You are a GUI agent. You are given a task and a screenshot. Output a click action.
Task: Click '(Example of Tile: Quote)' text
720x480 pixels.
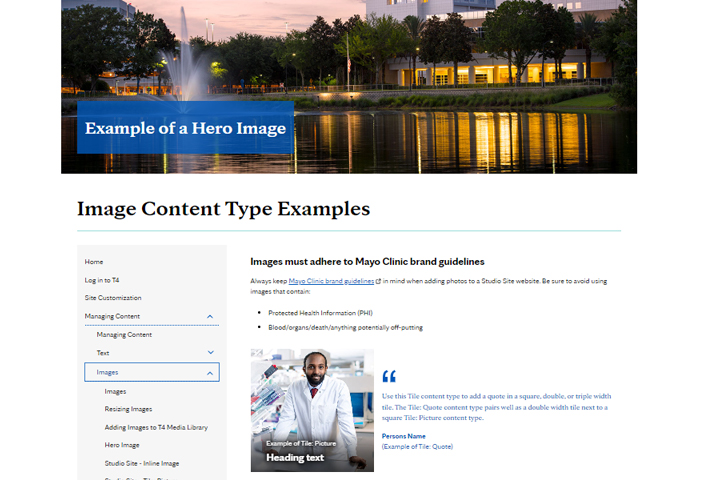[x=417, y=446]
